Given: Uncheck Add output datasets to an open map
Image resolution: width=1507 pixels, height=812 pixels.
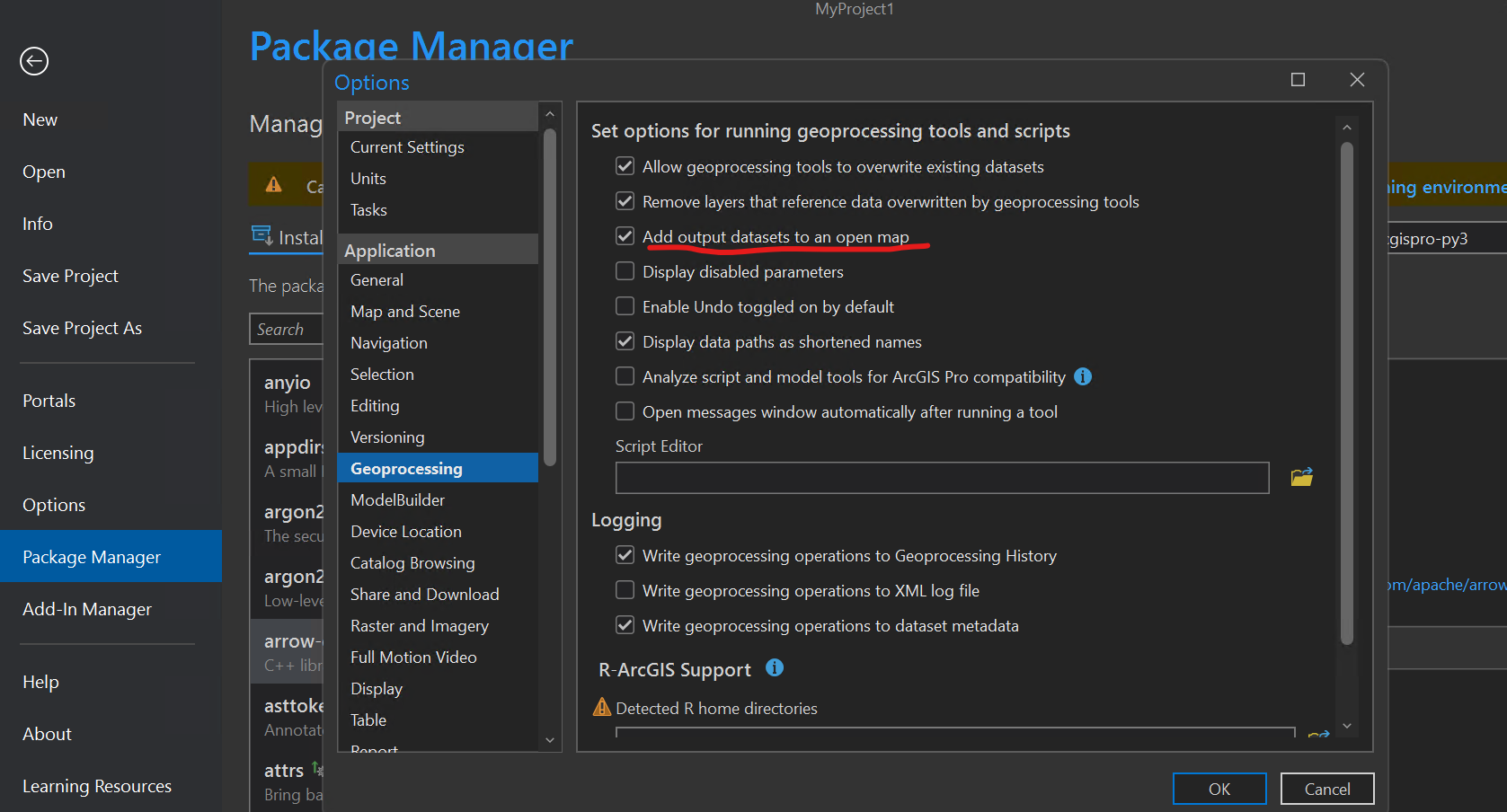Looking at the screenshot, I should (625, 236).
